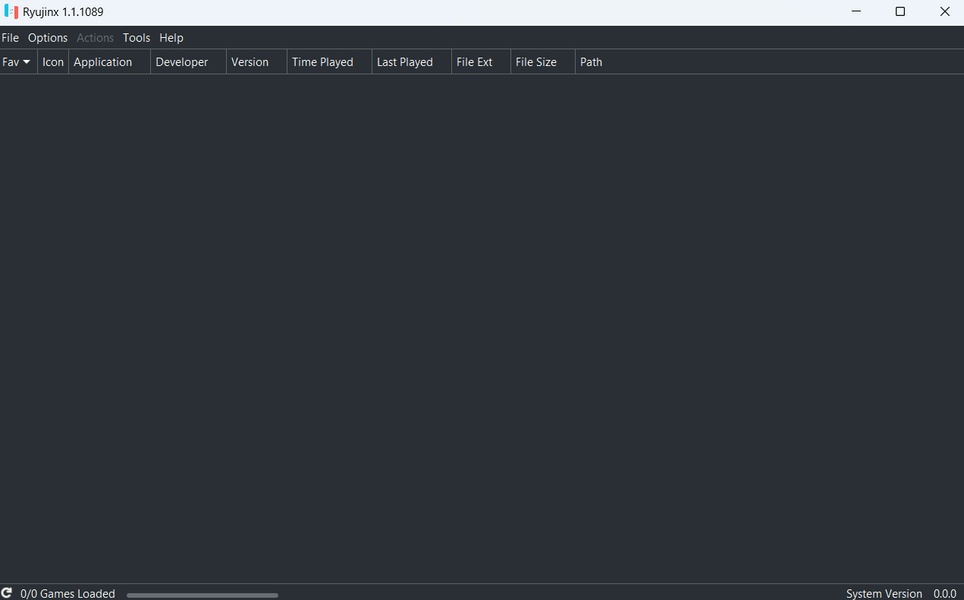Screen dimensions: 964x600
Task: Minimize the Ryujinx window
Action: click(856, 12)
